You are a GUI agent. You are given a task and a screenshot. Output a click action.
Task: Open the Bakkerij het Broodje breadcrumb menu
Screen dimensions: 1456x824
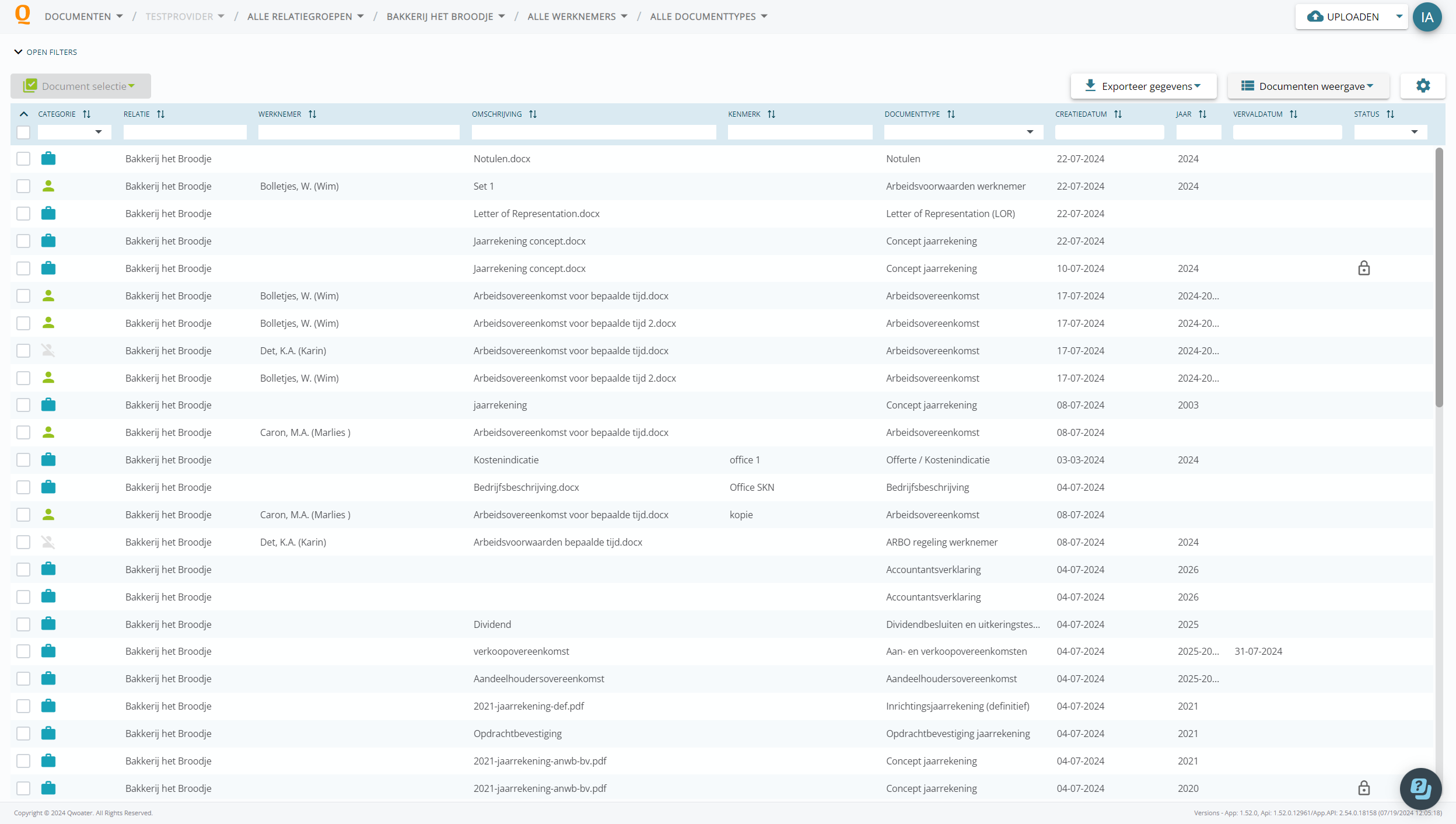[446, 16]
